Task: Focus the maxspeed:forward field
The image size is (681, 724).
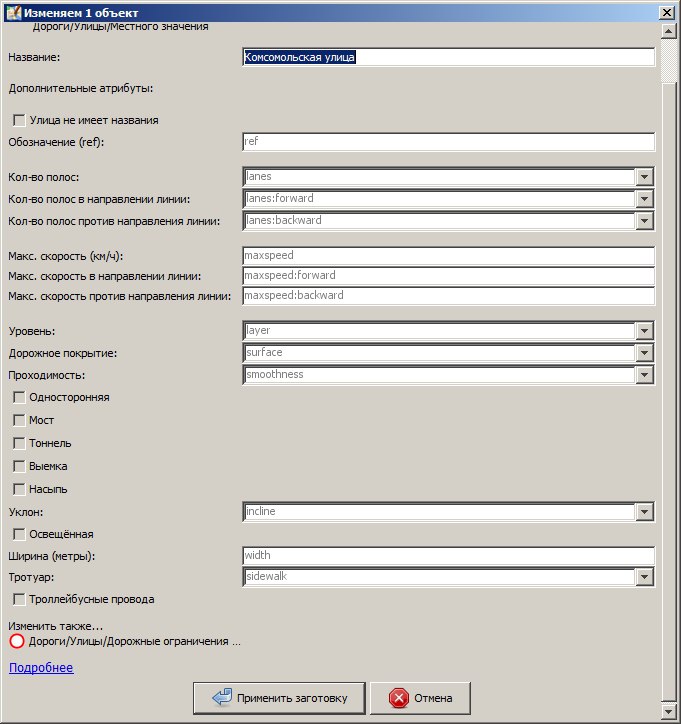Action: click(x=448, y=276)
